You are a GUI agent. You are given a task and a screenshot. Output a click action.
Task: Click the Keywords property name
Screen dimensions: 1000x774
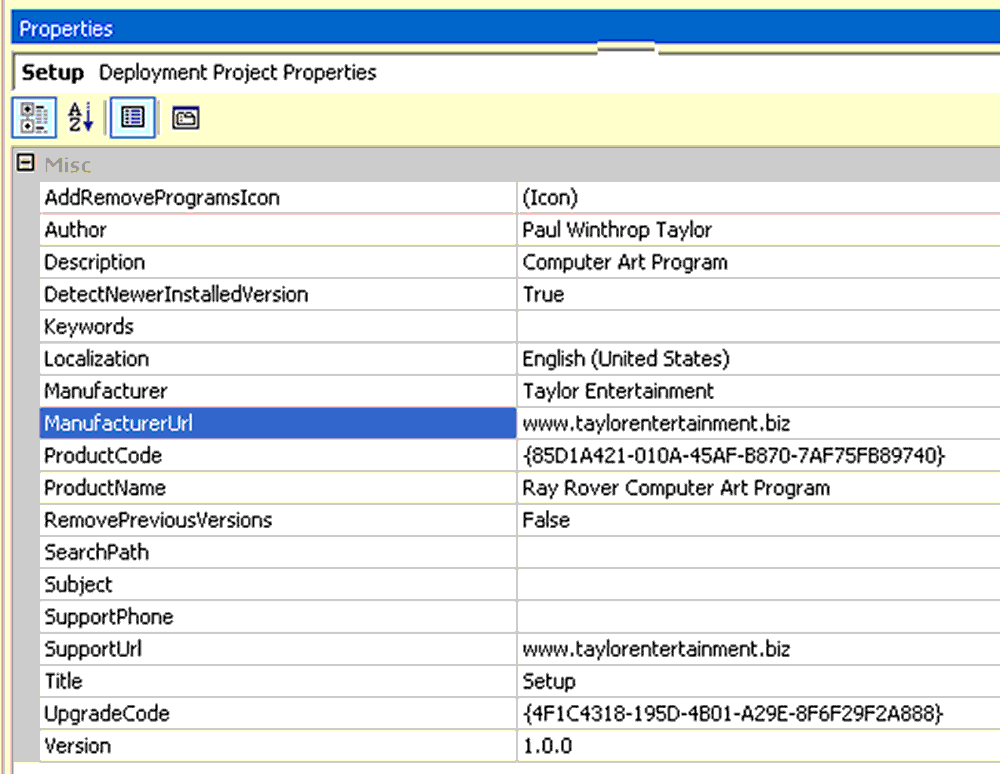(x=278, y=326)
